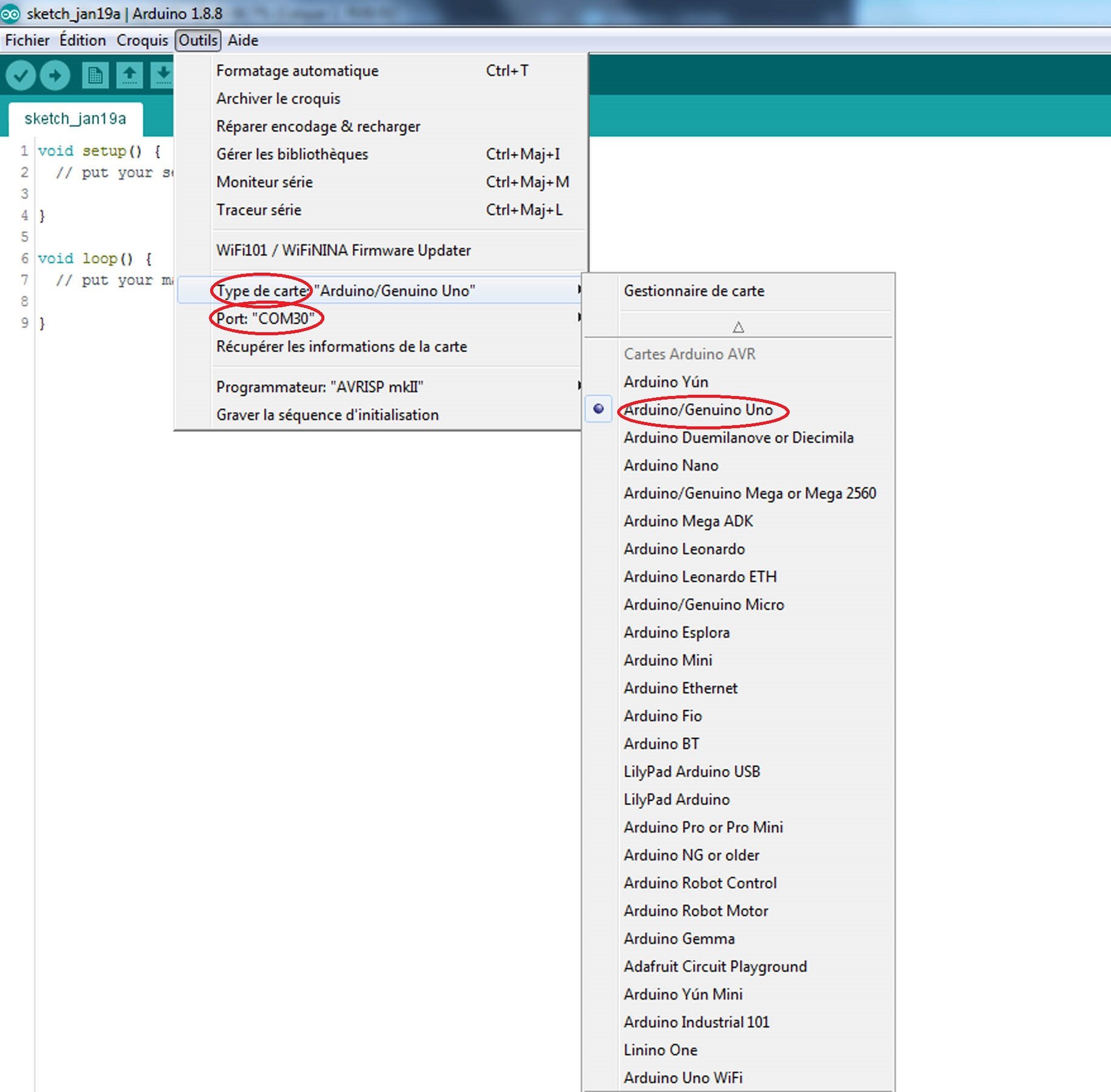Select the Arduino/Genuino Uno radio button
The width and height of the screenshot is (1111, 1092).
point(598,409)
